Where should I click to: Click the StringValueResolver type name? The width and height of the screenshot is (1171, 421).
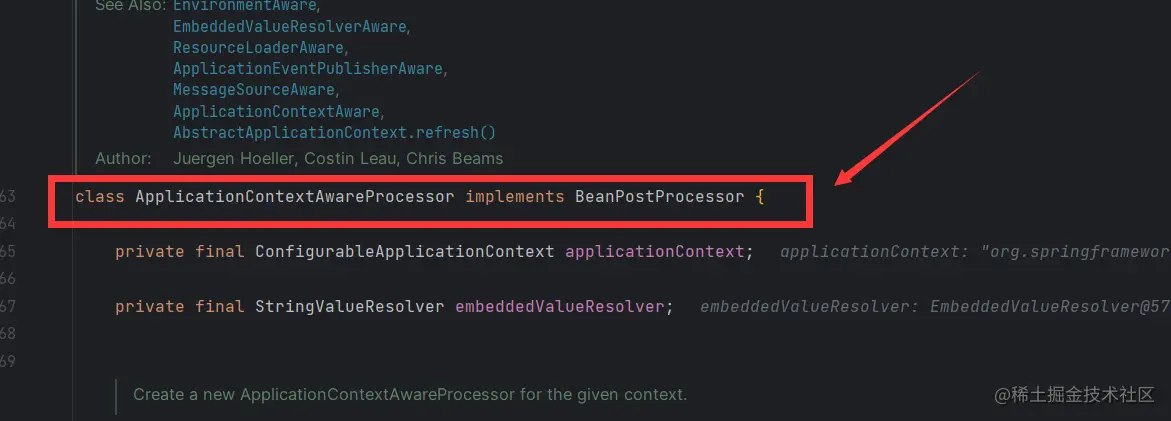tap(350, 306)
